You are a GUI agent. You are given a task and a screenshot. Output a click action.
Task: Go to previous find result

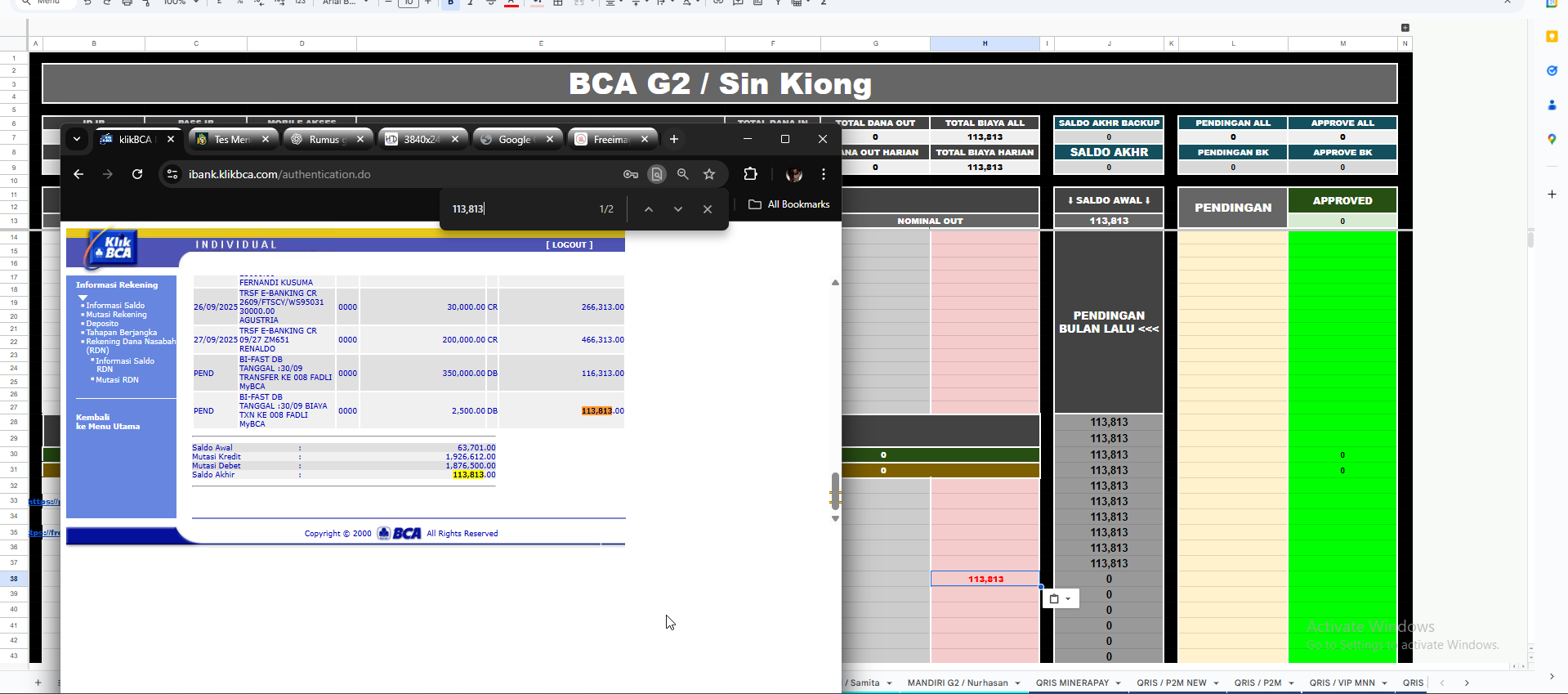coord(649,209)
